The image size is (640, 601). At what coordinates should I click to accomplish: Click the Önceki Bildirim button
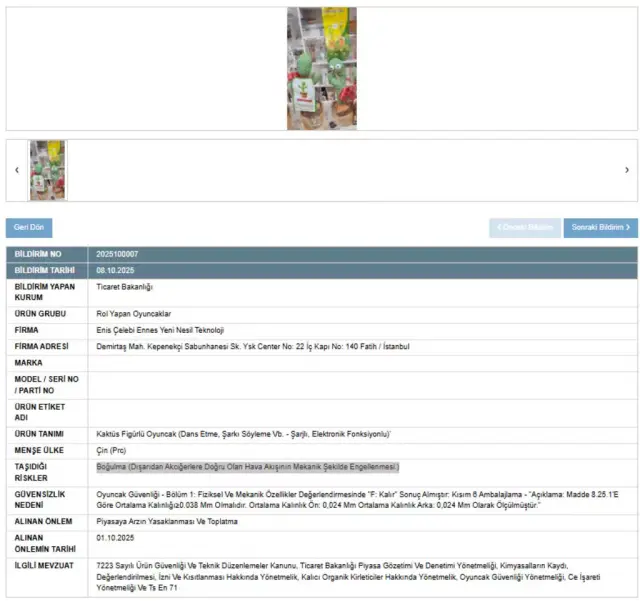(525, 228)
